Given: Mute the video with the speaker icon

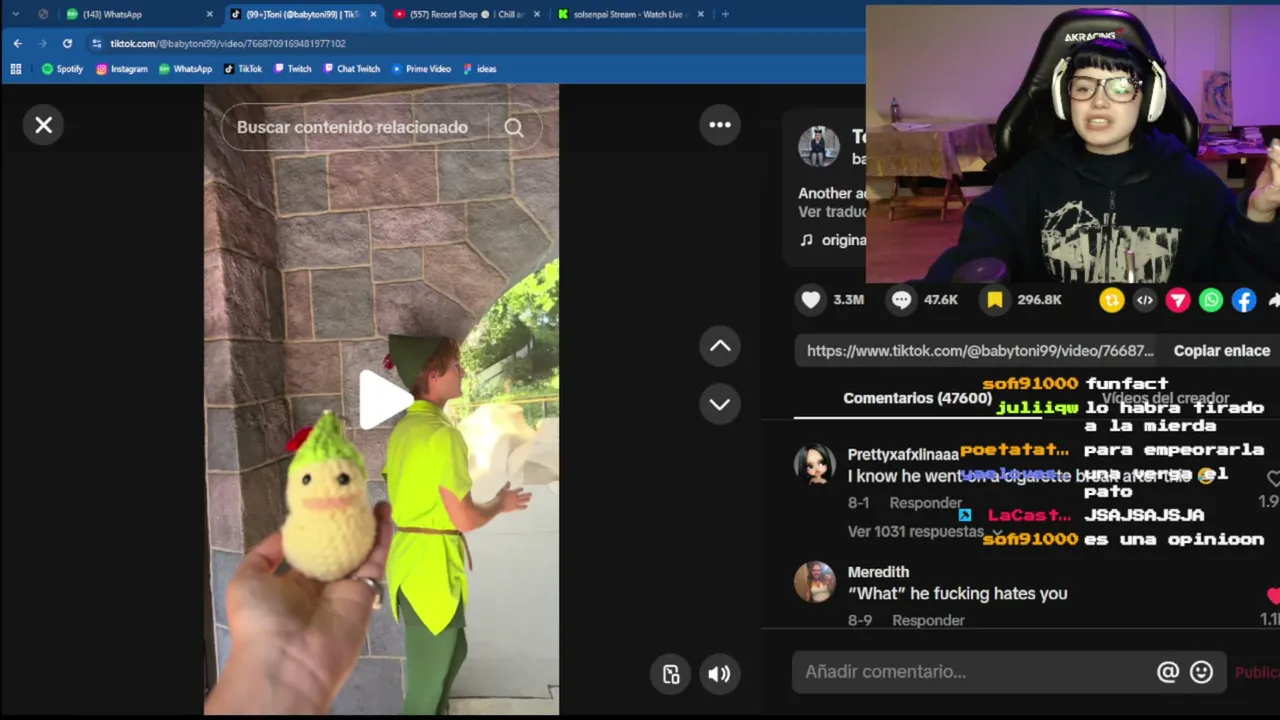Looking at the screenshot, I should click(719, 674).
